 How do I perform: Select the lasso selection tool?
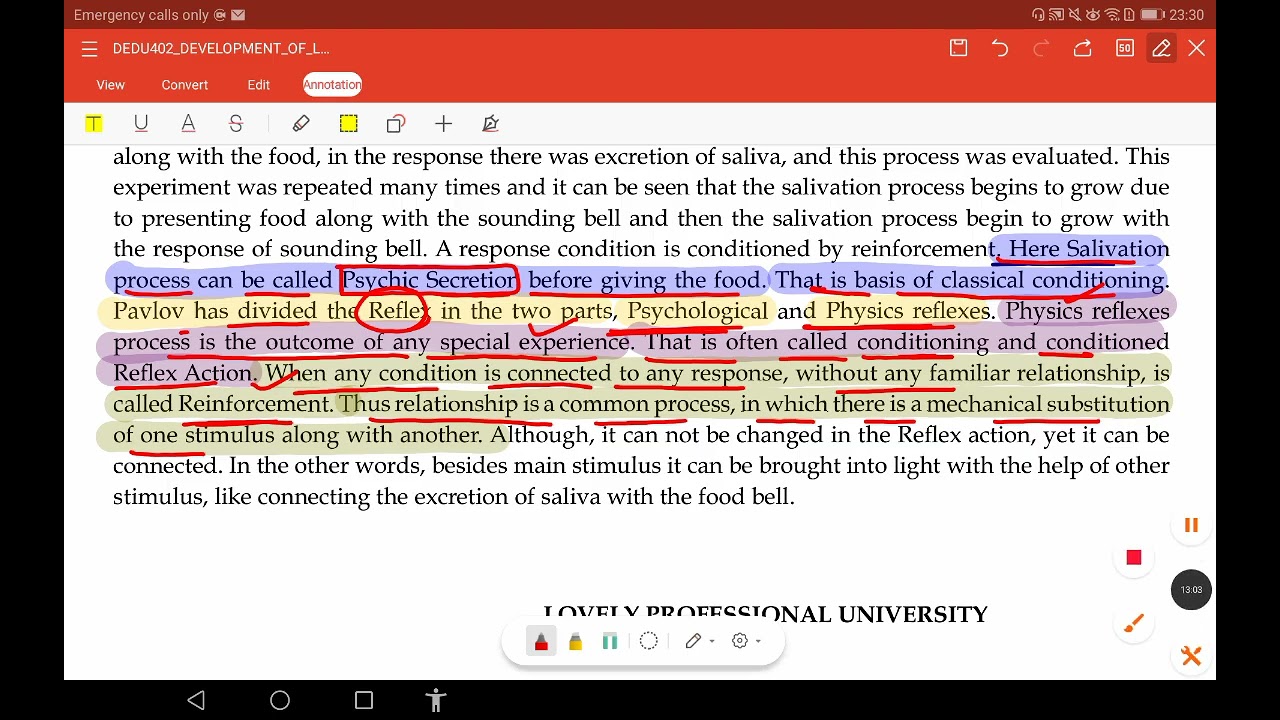click(648, 641)
